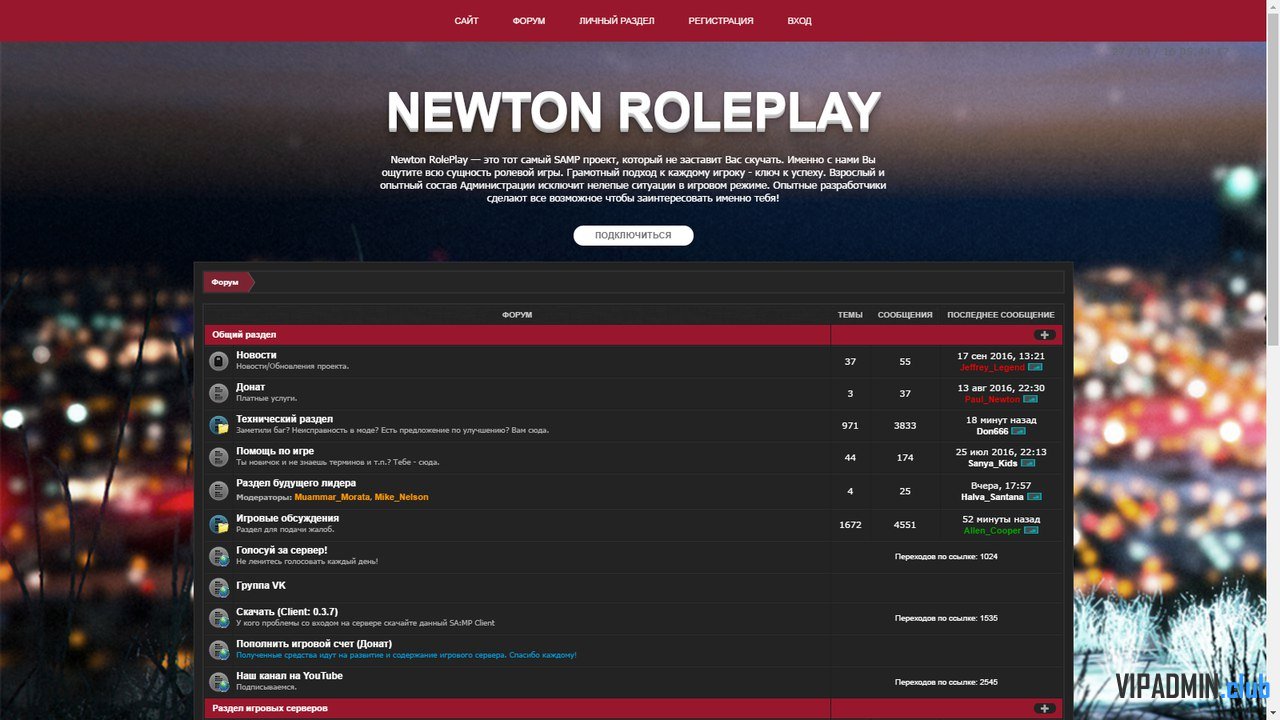Click the 'Вчера, 17:57' timestamp
Screen dimensions: 1280x720
tap(1001, 485)
